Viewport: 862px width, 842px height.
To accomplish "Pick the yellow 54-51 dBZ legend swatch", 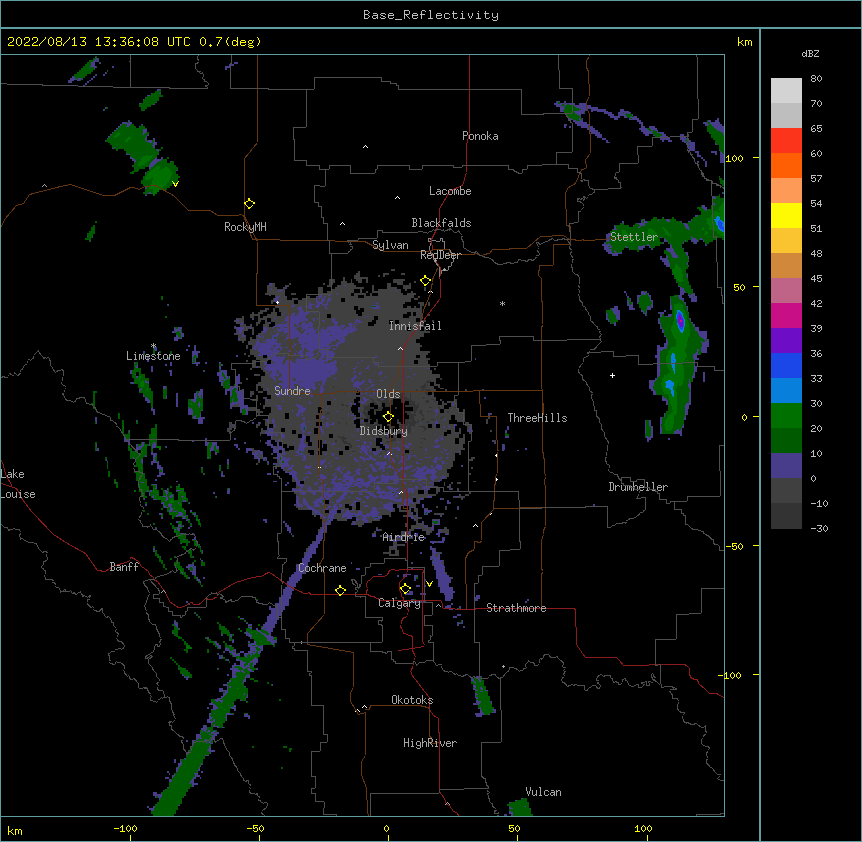I will [786, 215].
